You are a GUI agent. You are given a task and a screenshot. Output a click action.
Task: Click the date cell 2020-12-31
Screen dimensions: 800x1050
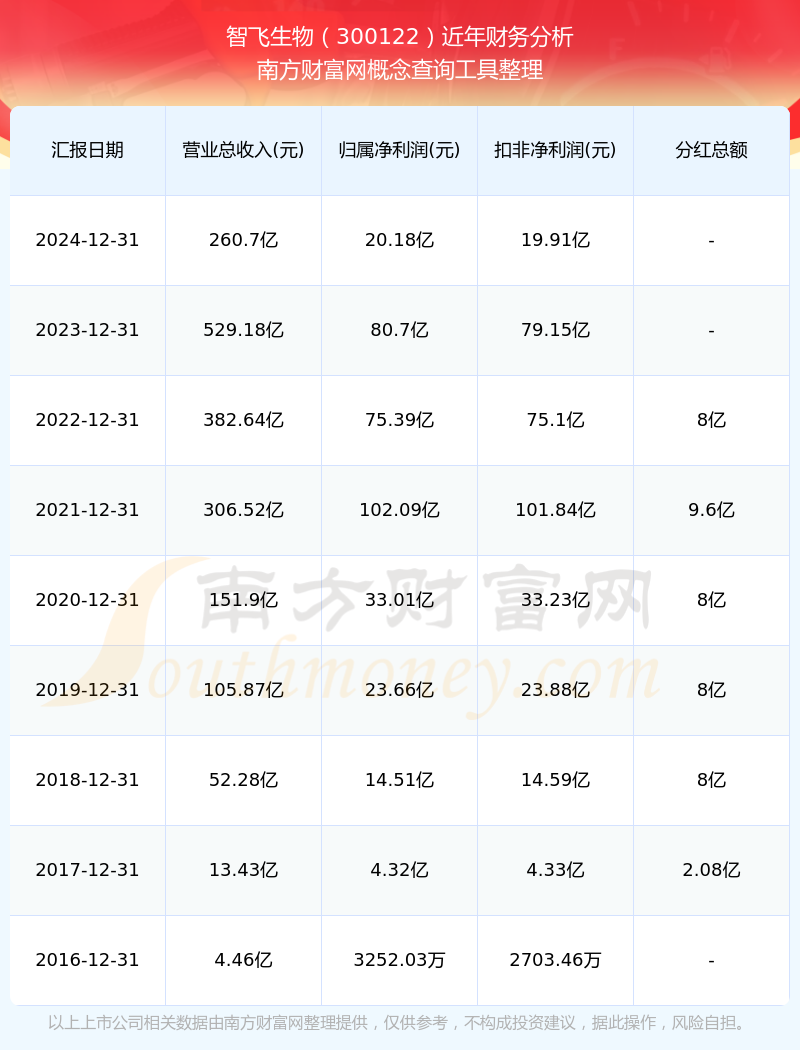point(88,600)
